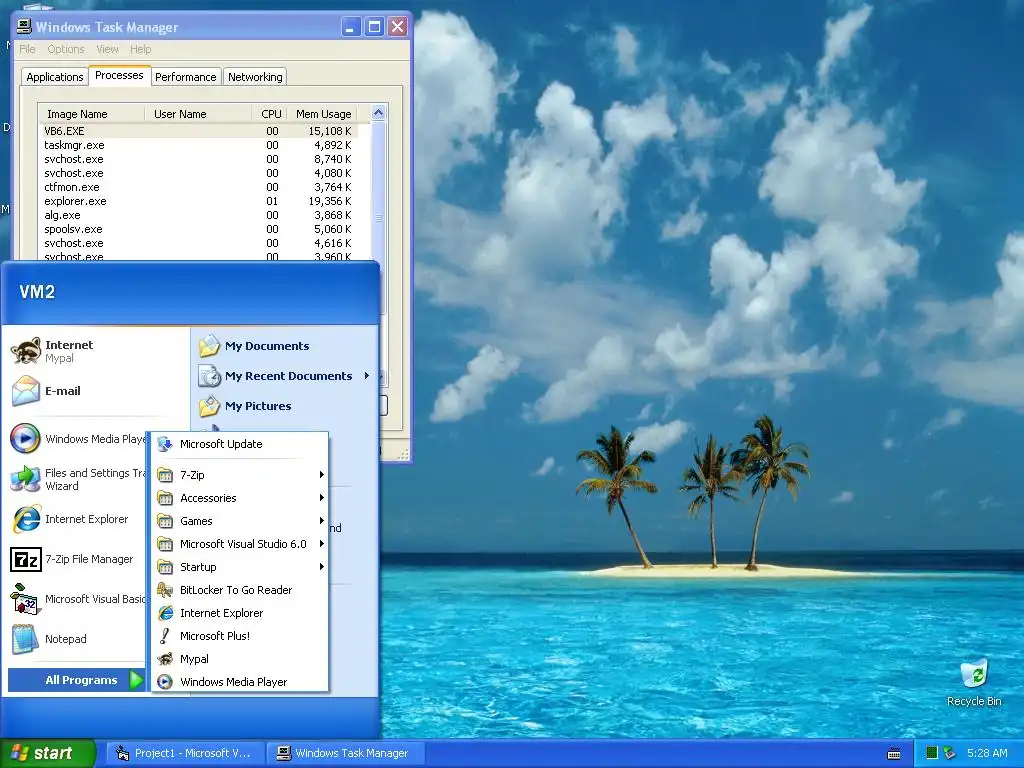The height and width of the screenshot is (768, 1024).
Task: Click the All Programs green arrow
Action: (x=136, y=680)
